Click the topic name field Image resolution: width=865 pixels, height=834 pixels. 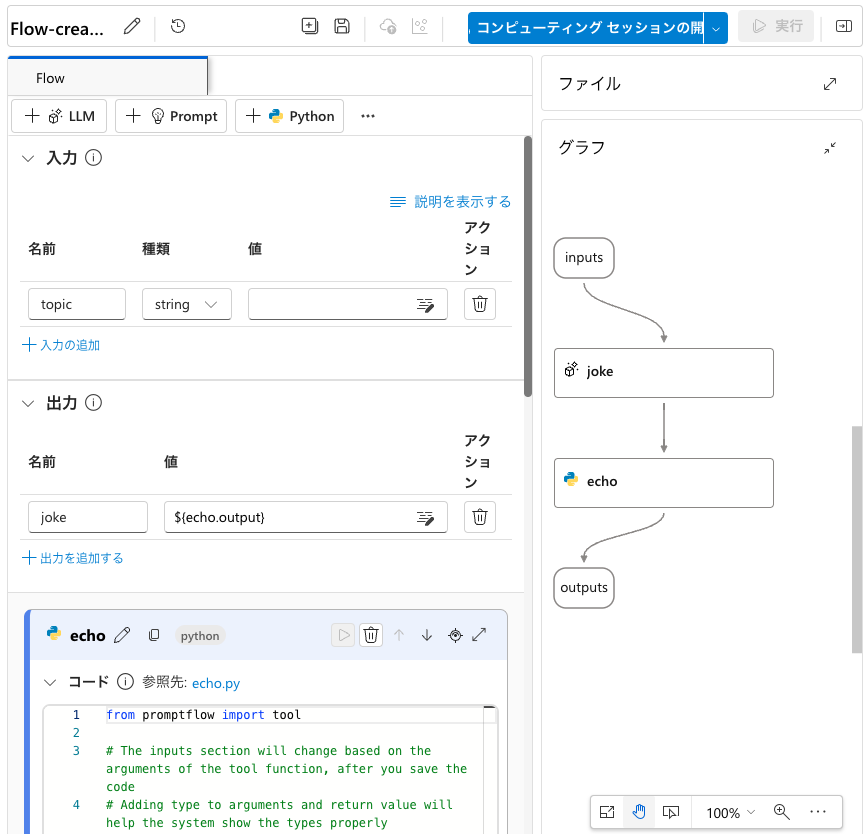tap(77, 304)
